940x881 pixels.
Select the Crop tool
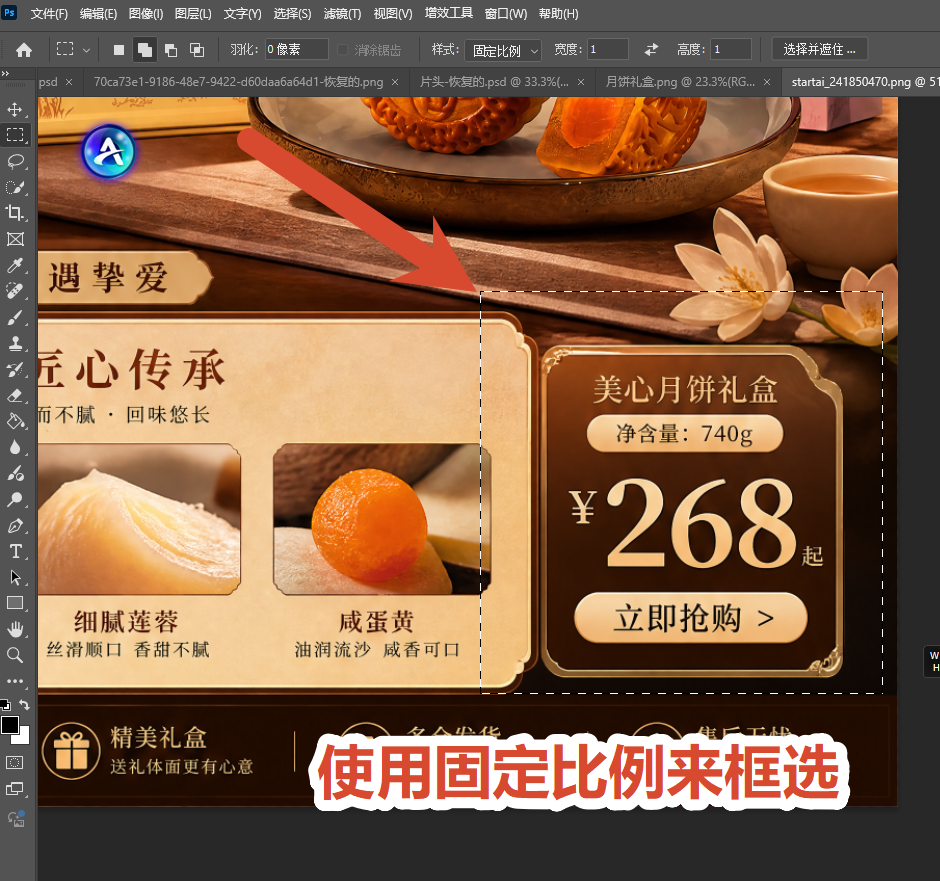(15, 213)
